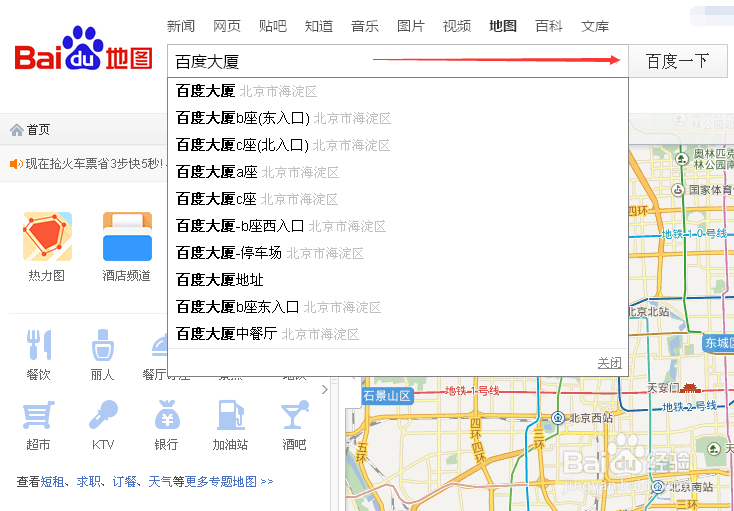The image size is (734, 511).
Task: Click the orange speaker announcement icon
Action: (16, 164)
